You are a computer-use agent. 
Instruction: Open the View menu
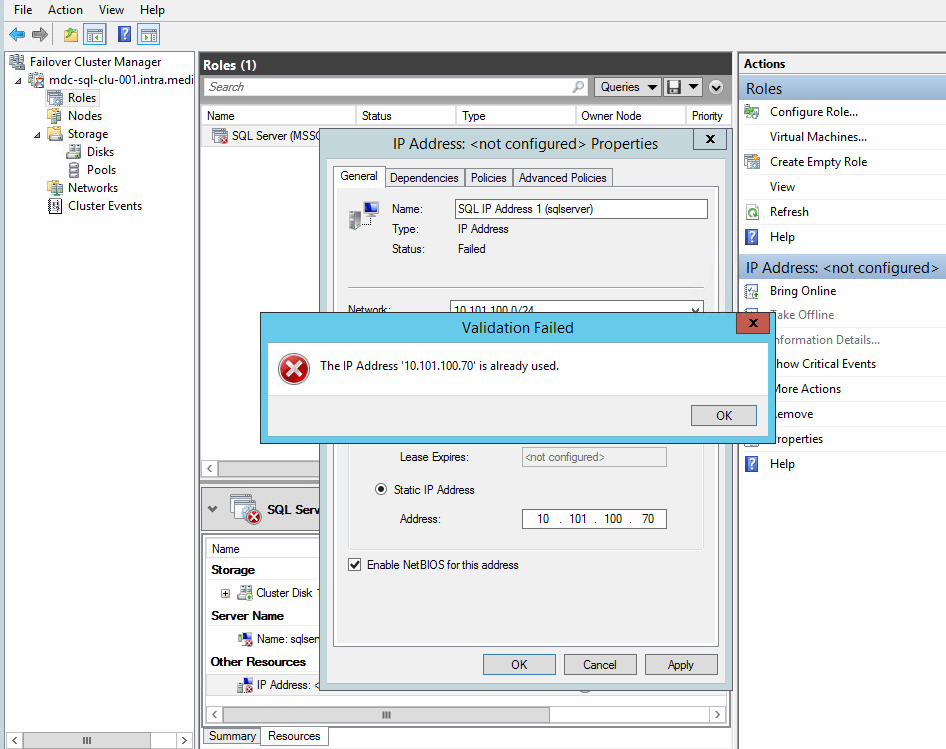(111, 10)
